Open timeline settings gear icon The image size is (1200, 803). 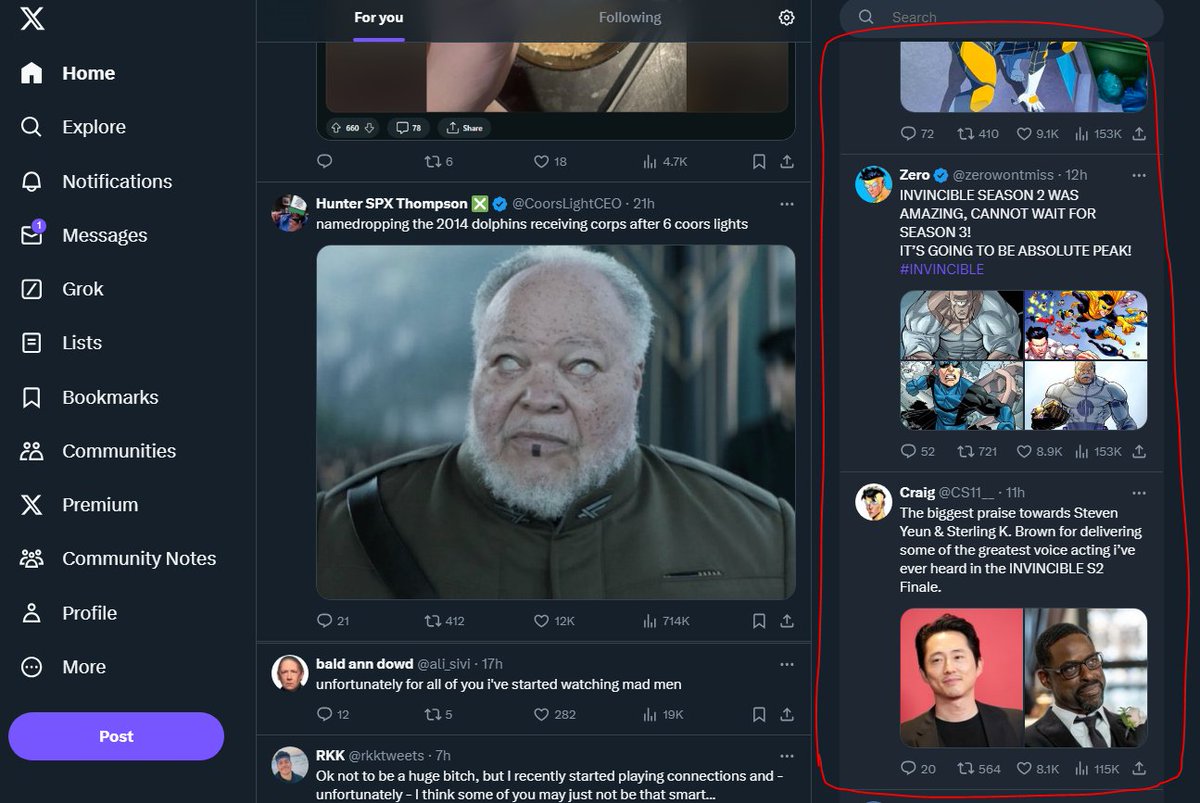click(x=787, y=18)
